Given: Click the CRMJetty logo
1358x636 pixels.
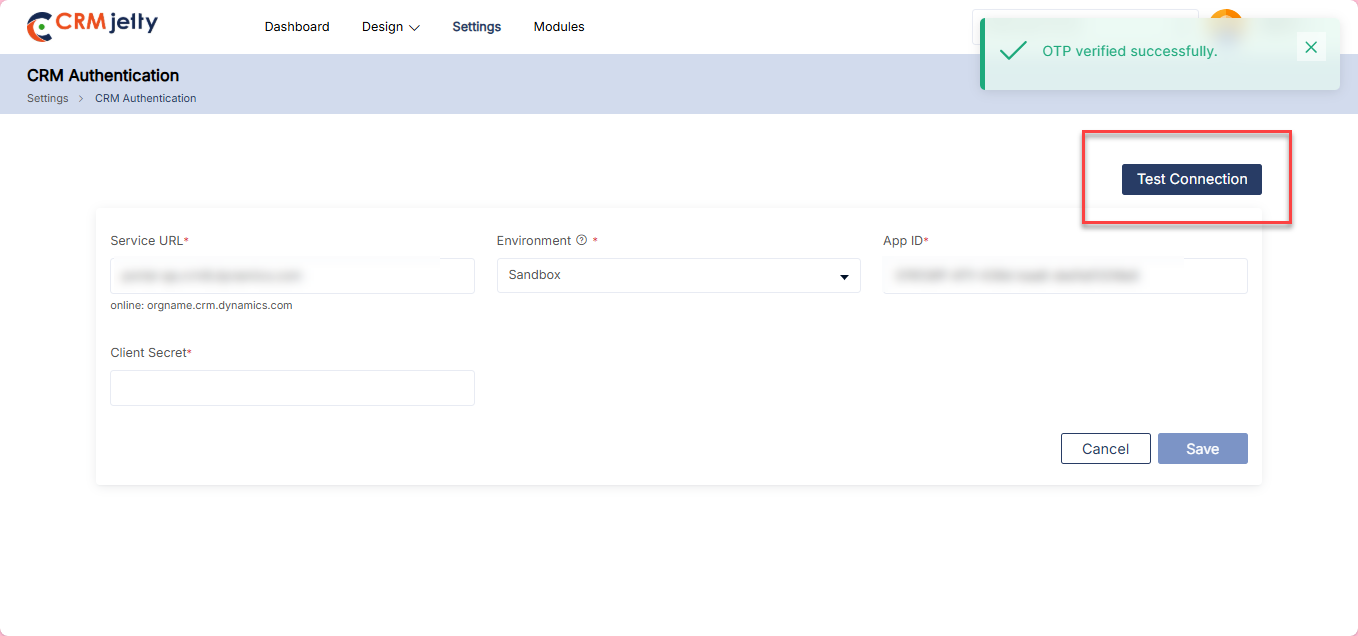Looking at the screenshot, I should tap(92, 26).
